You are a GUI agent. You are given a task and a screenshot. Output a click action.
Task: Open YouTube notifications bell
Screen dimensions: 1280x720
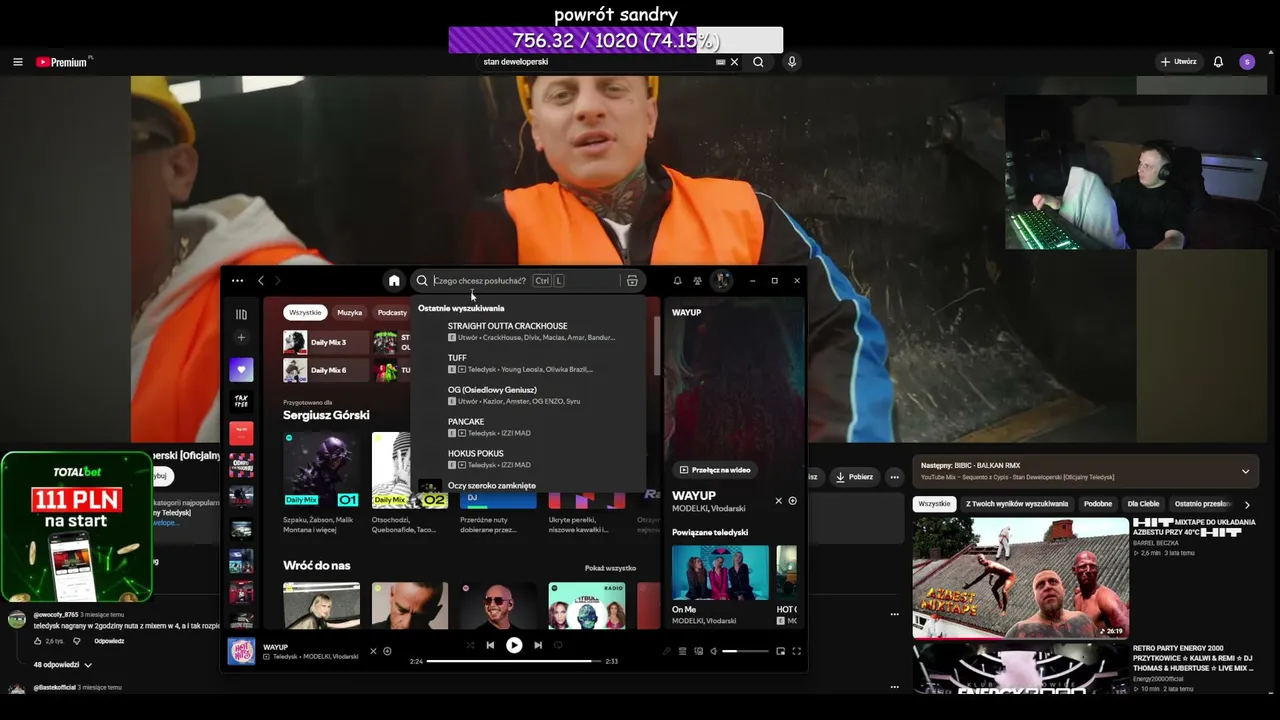pyautogui.click(x=1218, y=62)
